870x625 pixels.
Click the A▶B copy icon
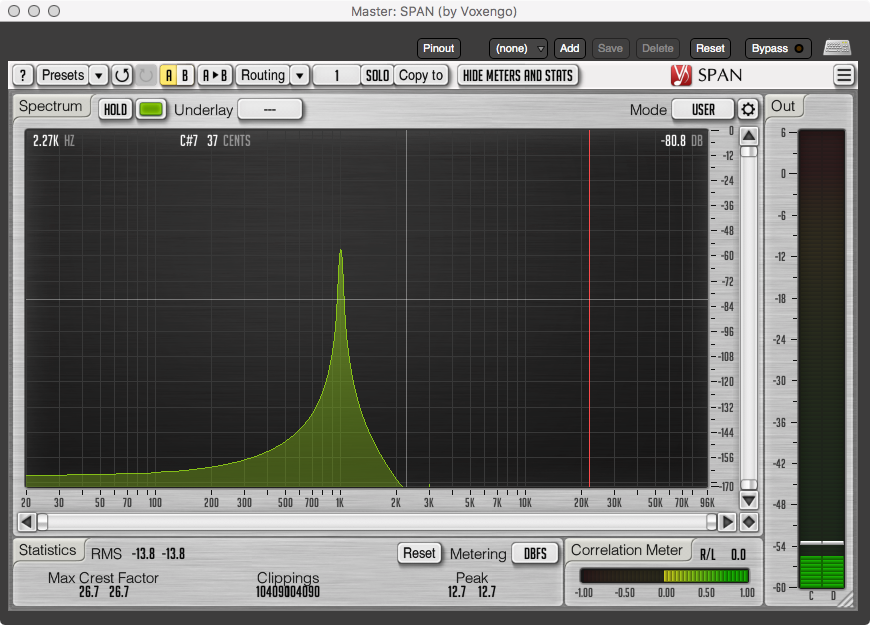pos(214,75)
